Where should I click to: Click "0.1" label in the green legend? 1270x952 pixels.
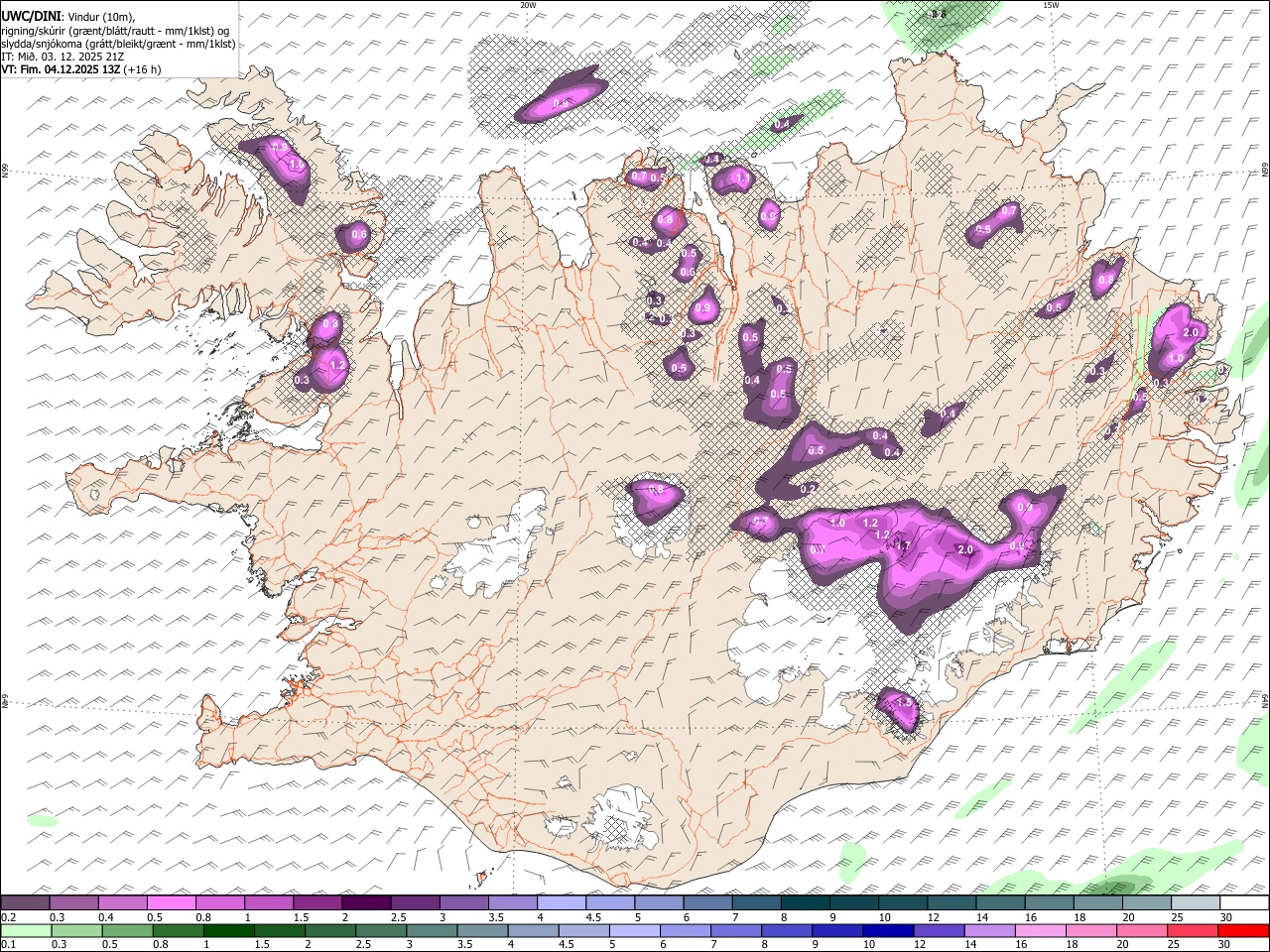(x=7, y=945)
